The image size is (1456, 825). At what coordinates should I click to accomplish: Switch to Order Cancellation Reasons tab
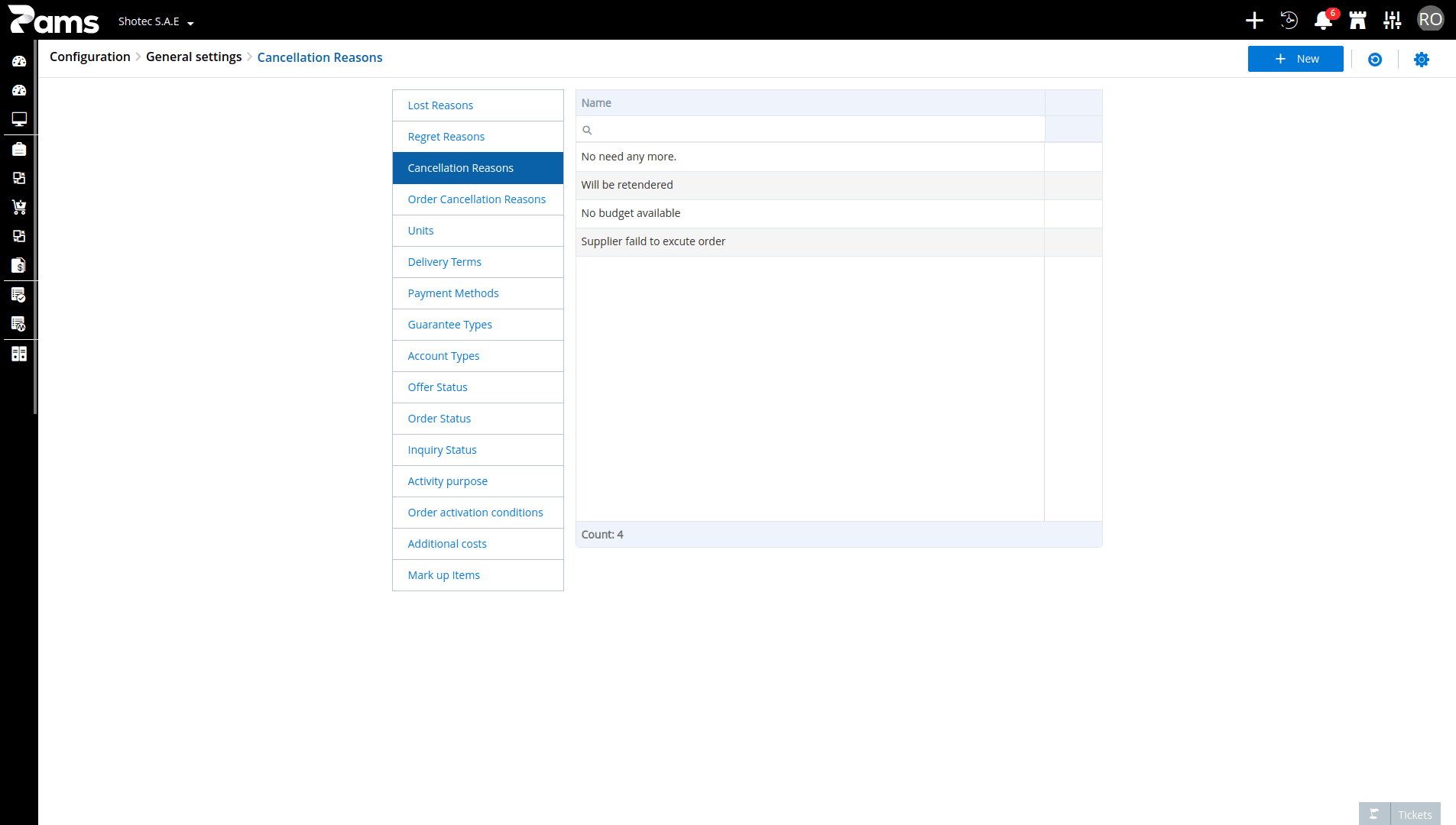click(478, 199)
